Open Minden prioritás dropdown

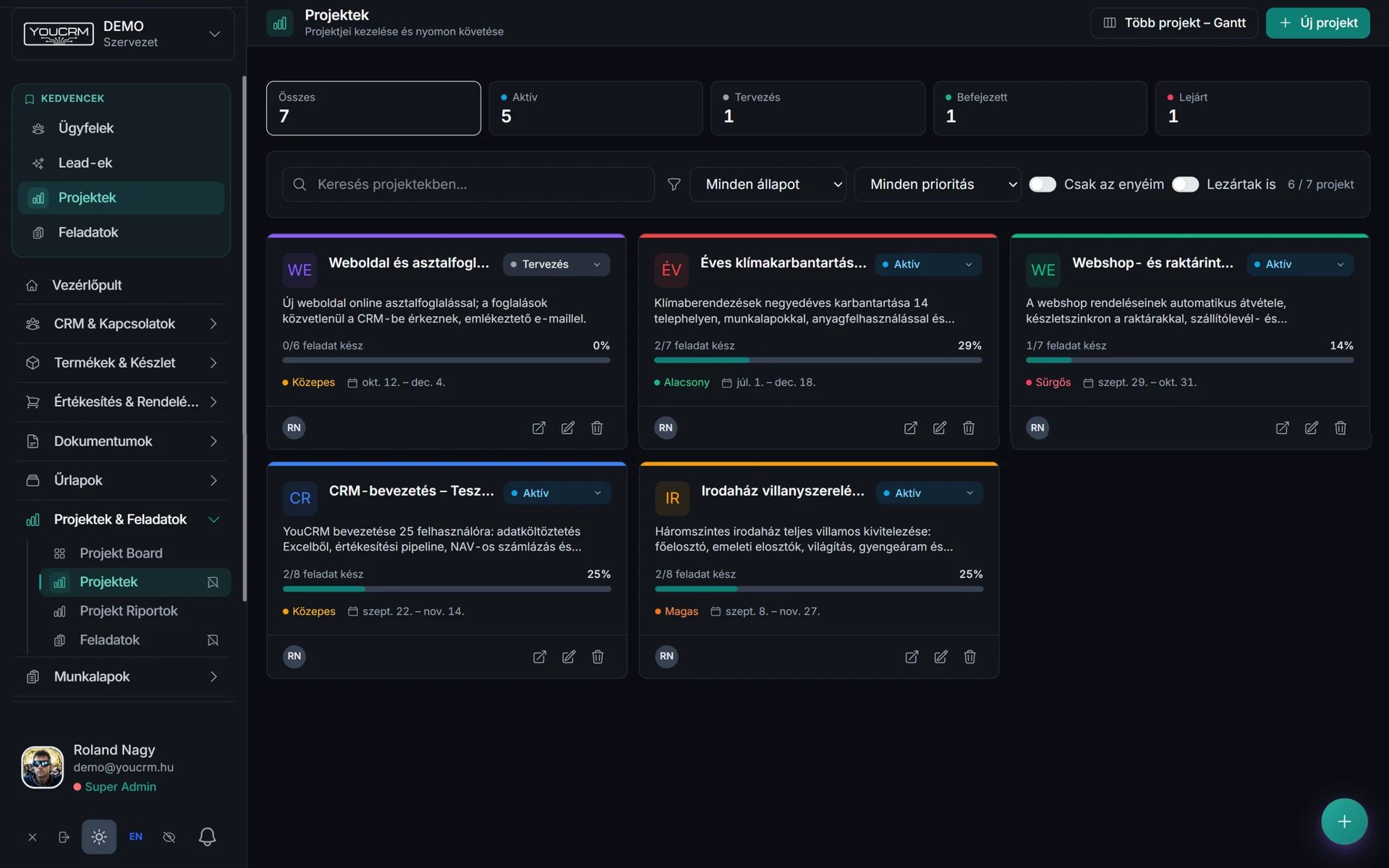tap(938, 184)
